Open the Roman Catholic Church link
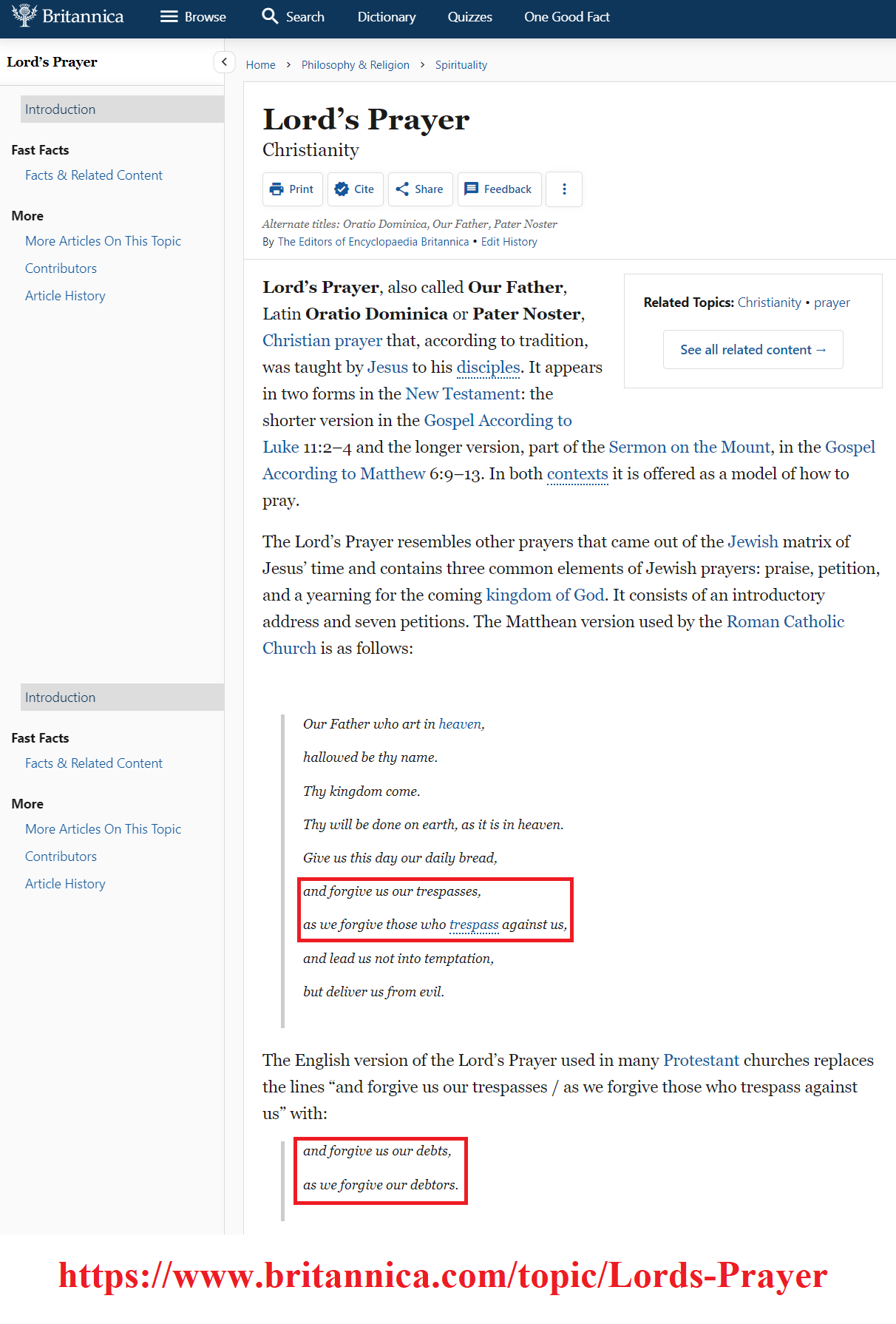 coord(784,622)
